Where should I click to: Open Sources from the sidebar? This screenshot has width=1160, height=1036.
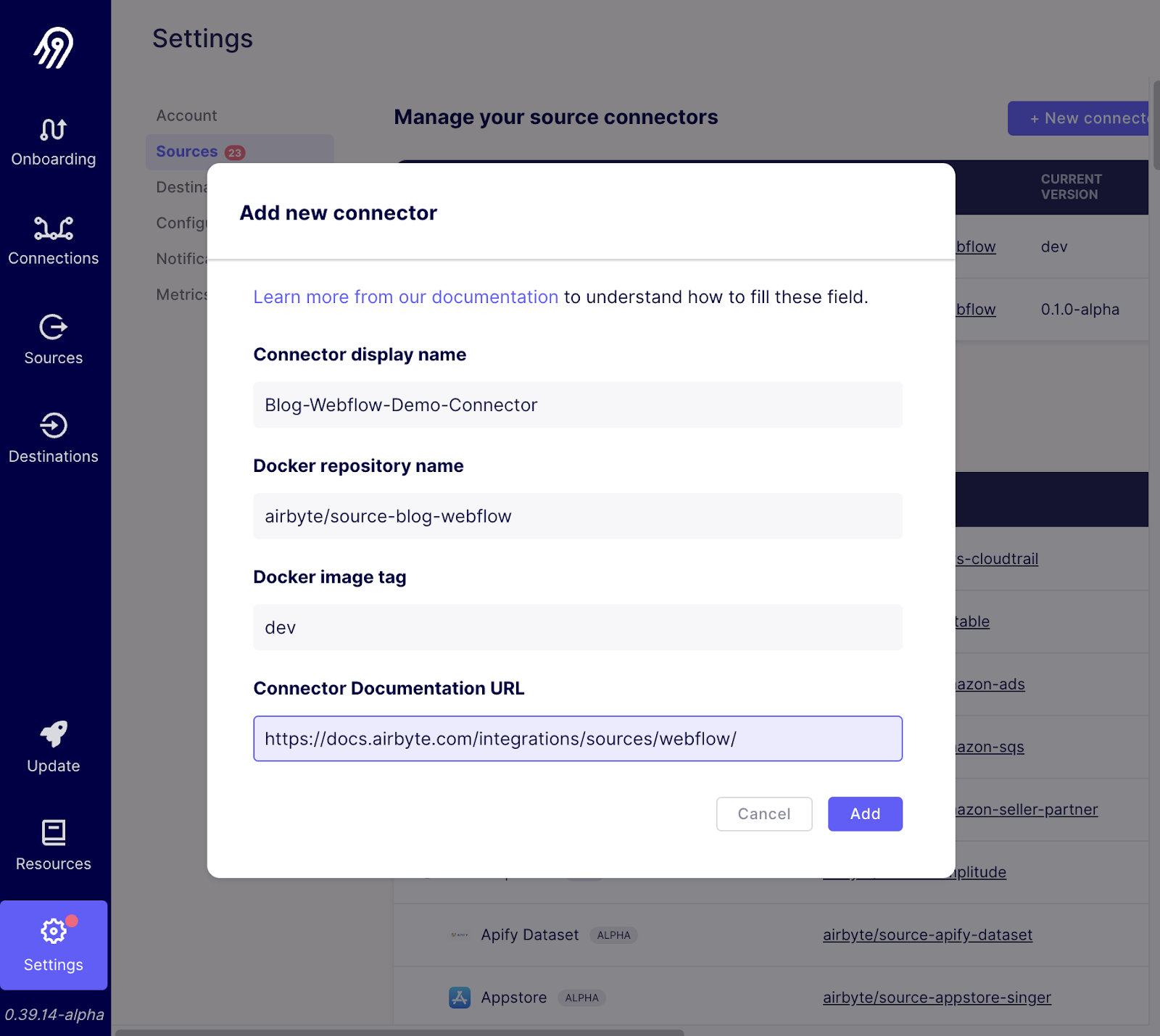54,339
